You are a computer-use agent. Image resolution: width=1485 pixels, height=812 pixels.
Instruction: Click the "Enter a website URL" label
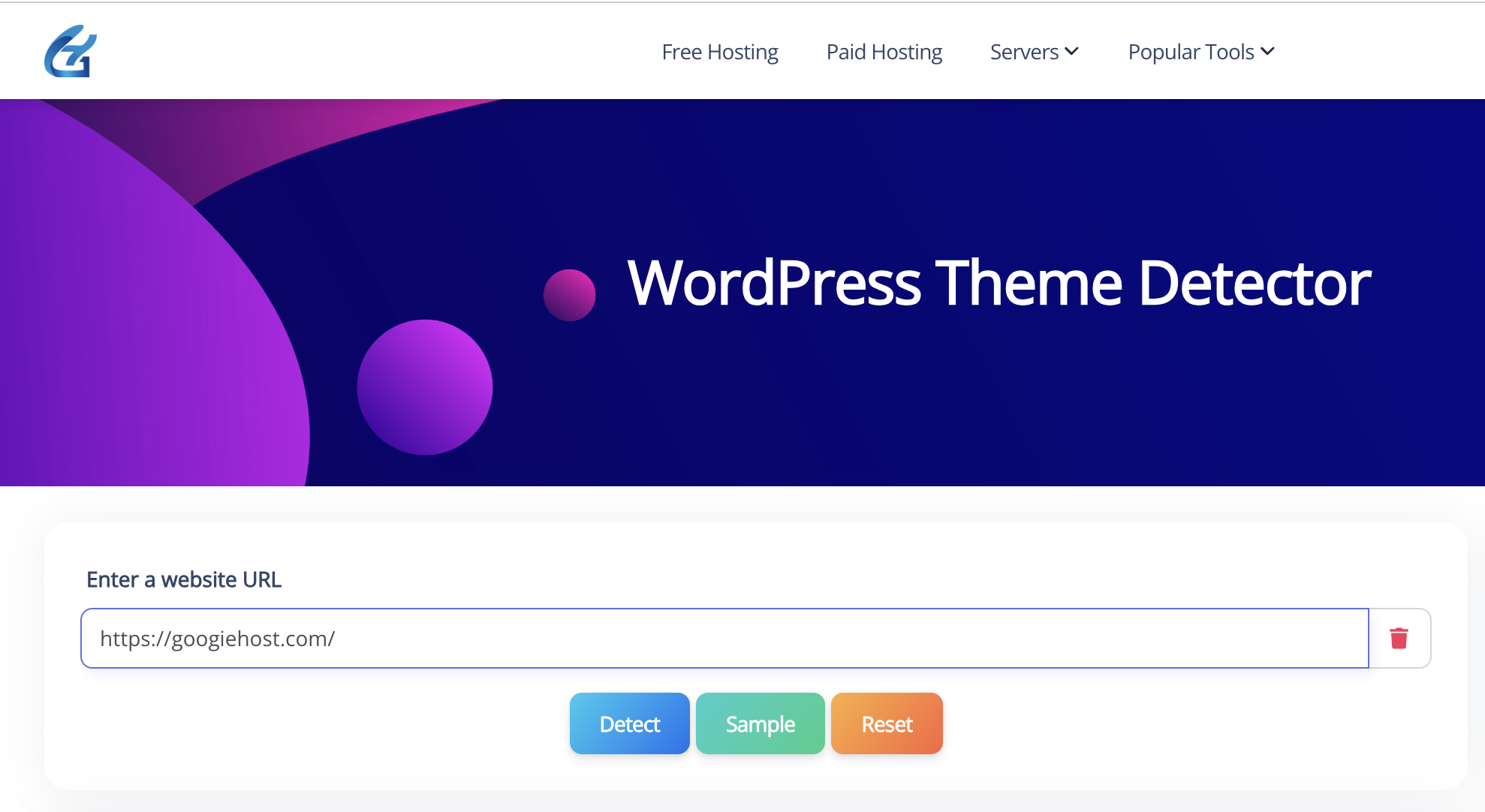pyautogui.click(x=184, y=579)
